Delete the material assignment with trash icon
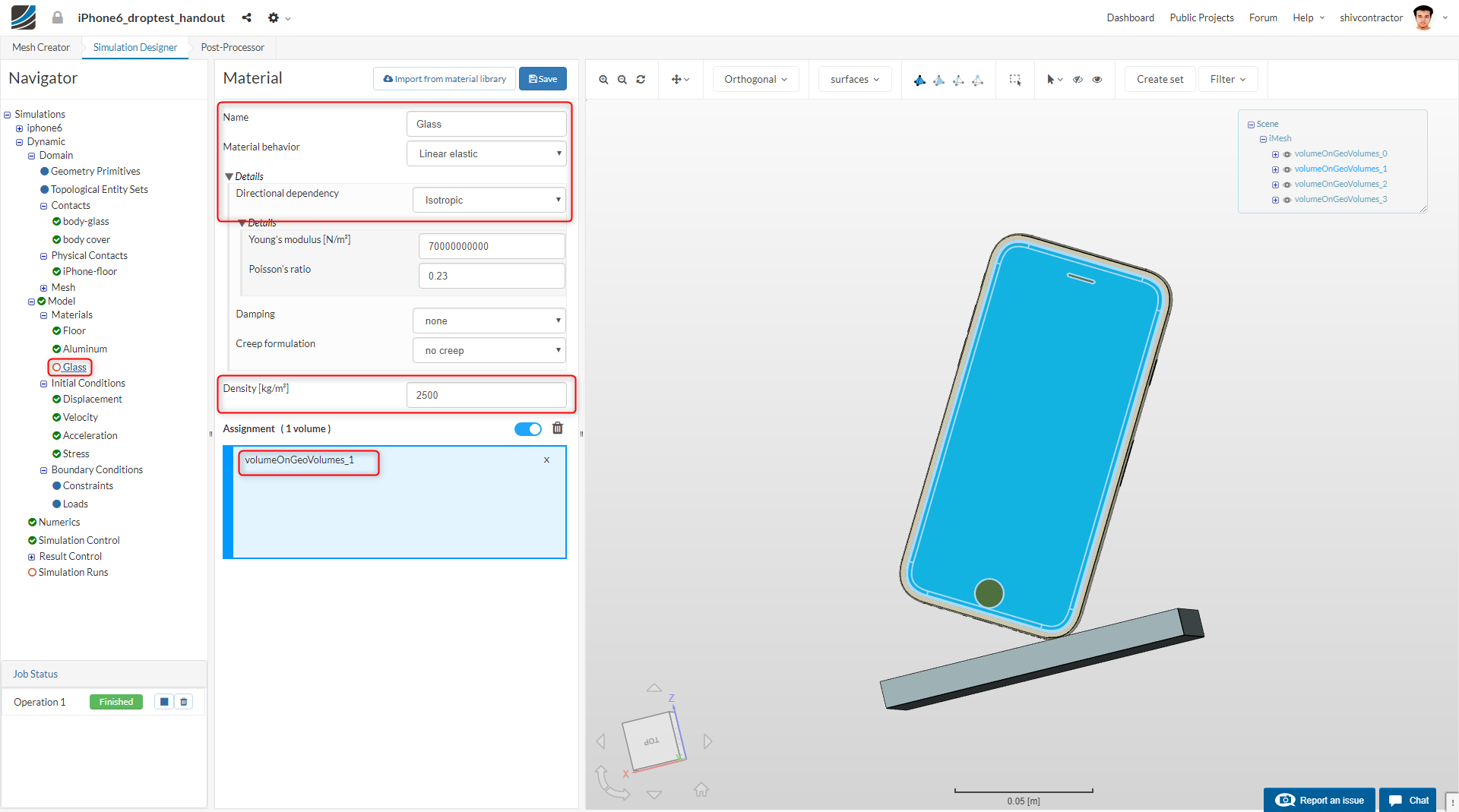The width and height of the screenshot is (1459, 812). pos(558,428)
